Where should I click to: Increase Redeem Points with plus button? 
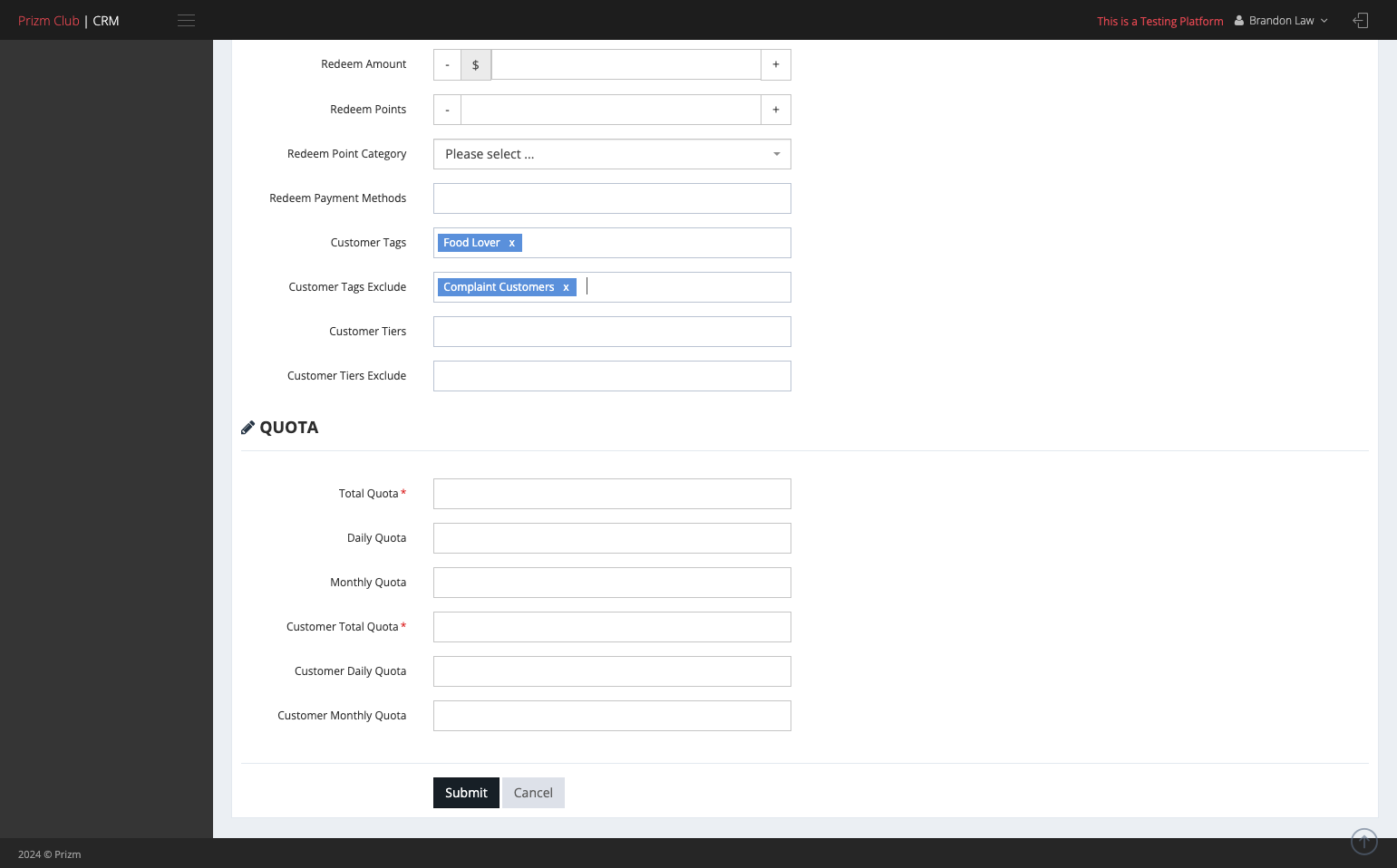[776, 110]
